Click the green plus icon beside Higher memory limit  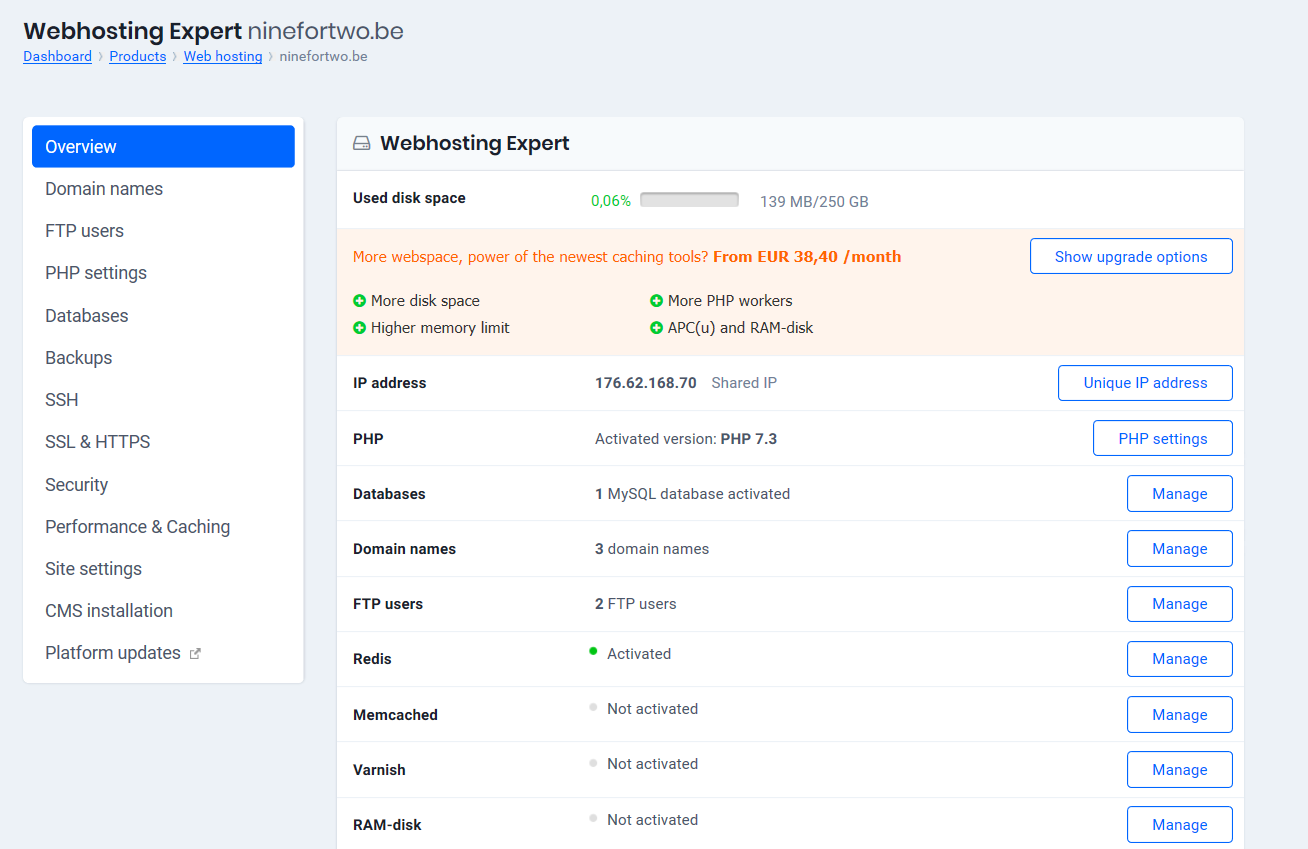pos(358,327)
